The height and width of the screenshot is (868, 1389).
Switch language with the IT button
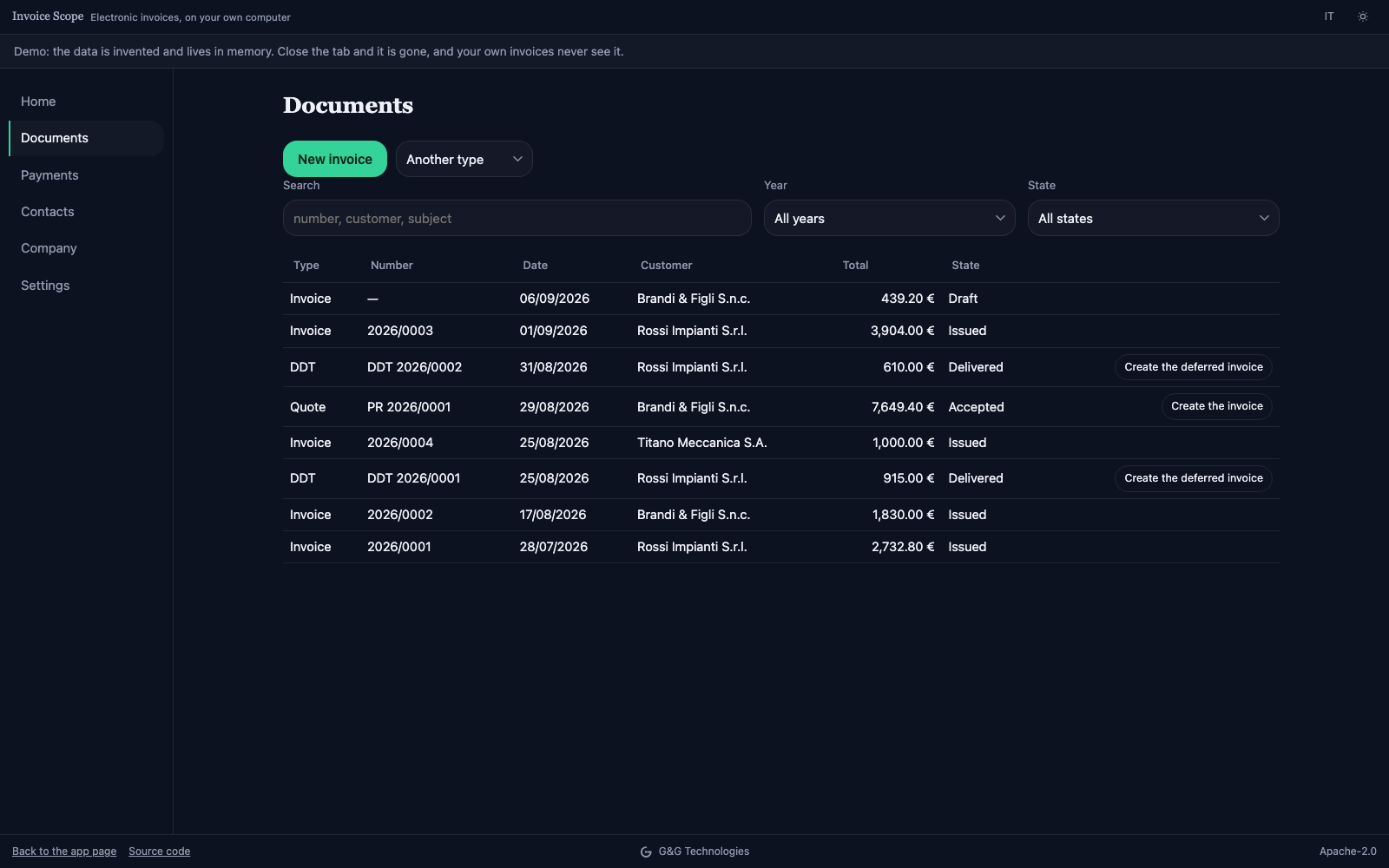point(1329,16)
